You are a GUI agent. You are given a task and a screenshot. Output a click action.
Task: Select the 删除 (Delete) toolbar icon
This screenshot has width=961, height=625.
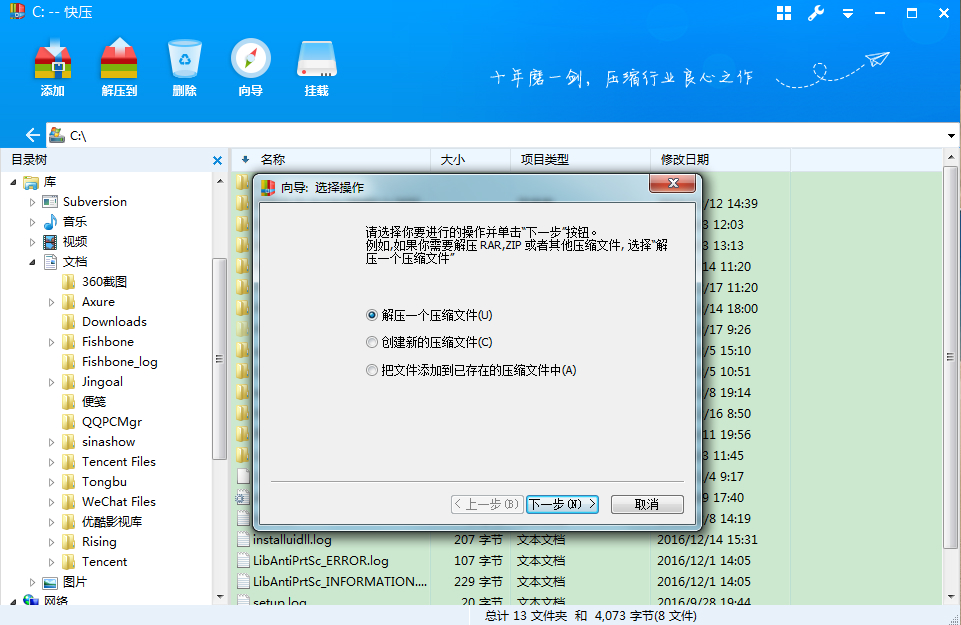point(184,65)
